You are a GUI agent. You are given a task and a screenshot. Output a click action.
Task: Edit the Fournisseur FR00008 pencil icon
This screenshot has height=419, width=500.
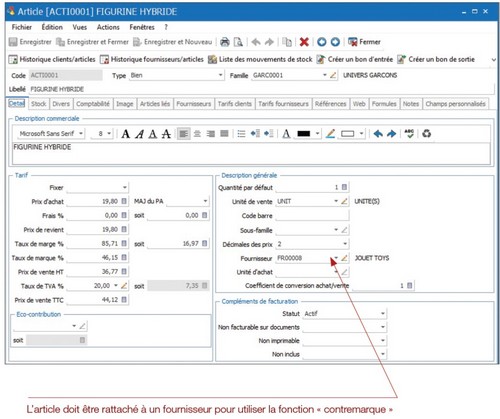click(x=344, y=258)
